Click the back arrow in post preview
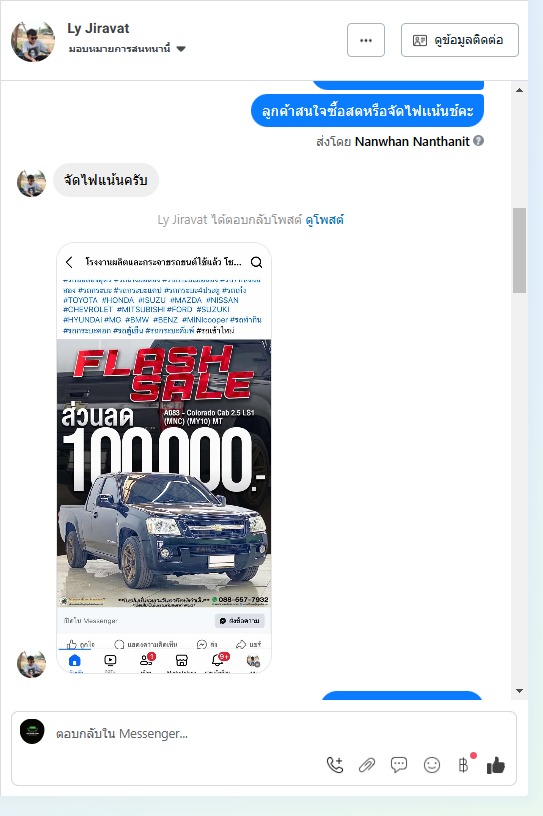This screenshot has width=543, height=816. click(69, 262)
